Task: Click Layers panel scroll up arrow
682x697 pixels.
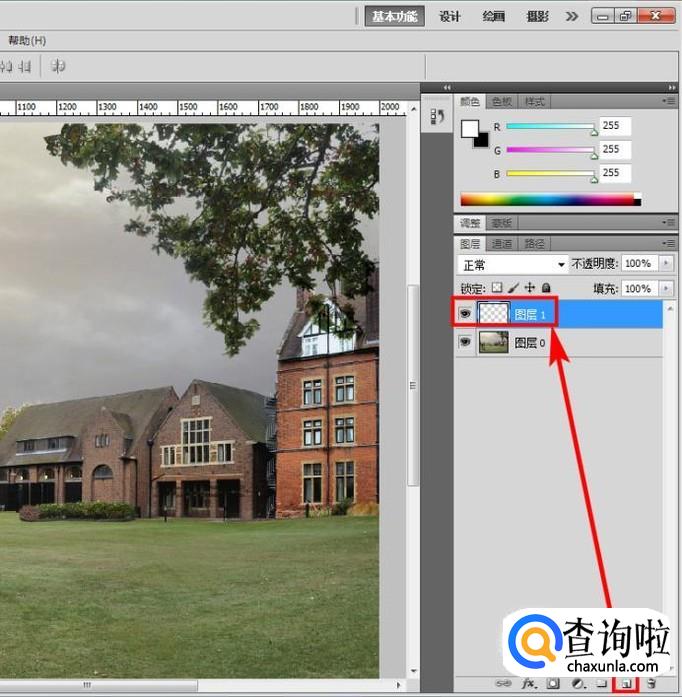Action: 670,308
